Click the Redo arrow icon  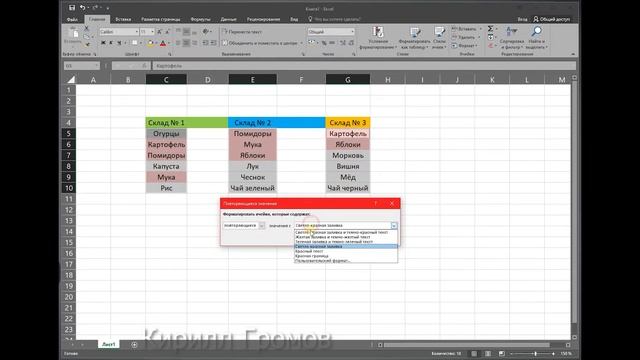95,8
